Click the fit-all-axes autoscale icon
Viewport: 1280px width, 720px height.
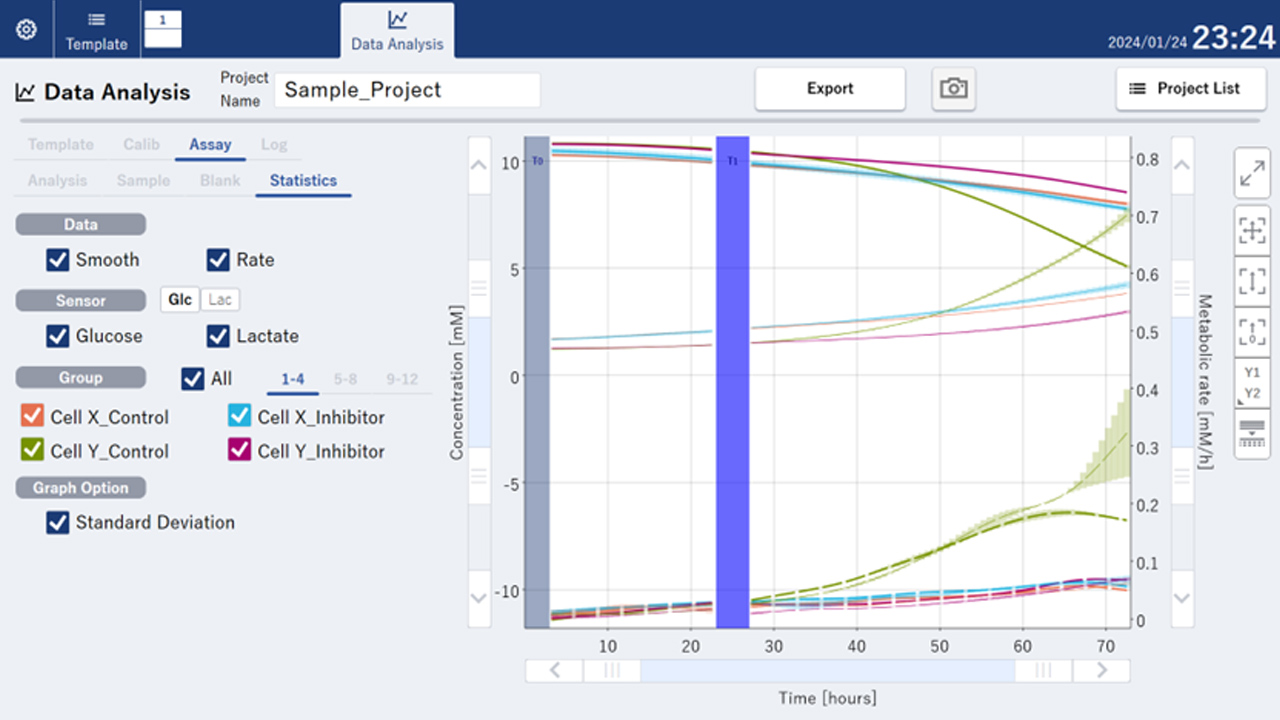point(1252,231)
